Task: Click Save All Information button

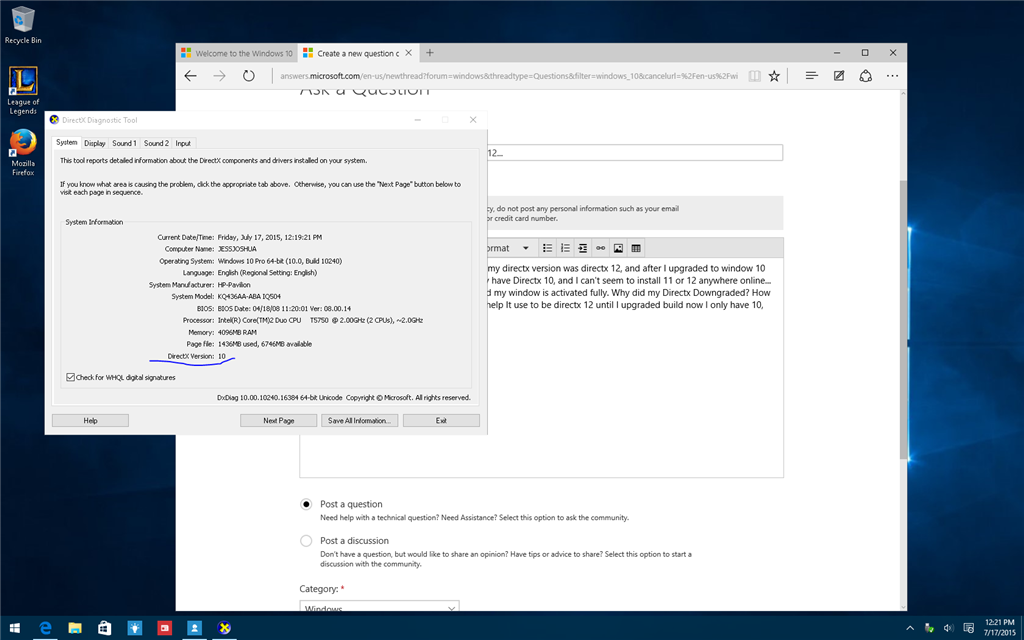Action: click(360, 421)
